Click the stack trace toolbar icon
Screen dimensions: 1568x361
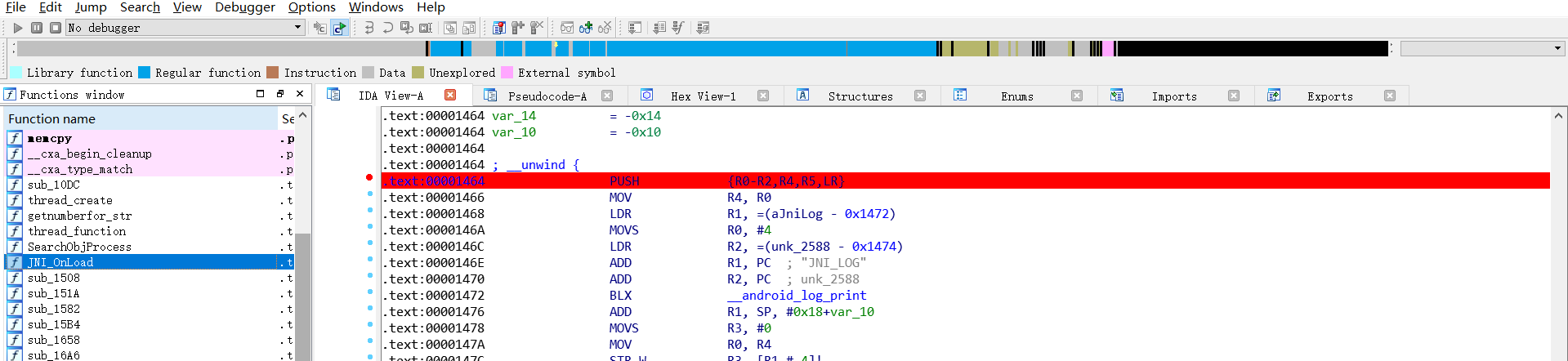[x=635, y=28]
